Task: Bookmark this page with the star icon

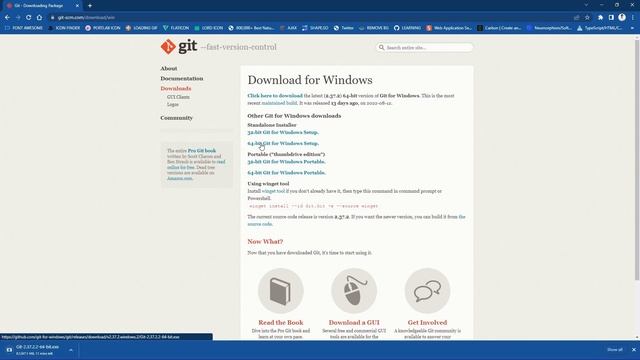Action: pos(587,18)
